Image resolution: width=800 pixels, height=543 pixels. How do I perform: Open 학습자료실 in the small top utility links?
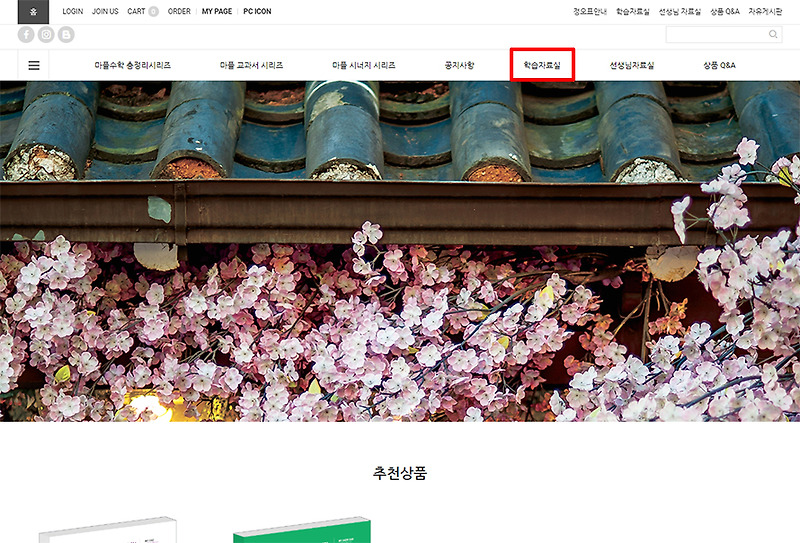(x=633, y=11)
